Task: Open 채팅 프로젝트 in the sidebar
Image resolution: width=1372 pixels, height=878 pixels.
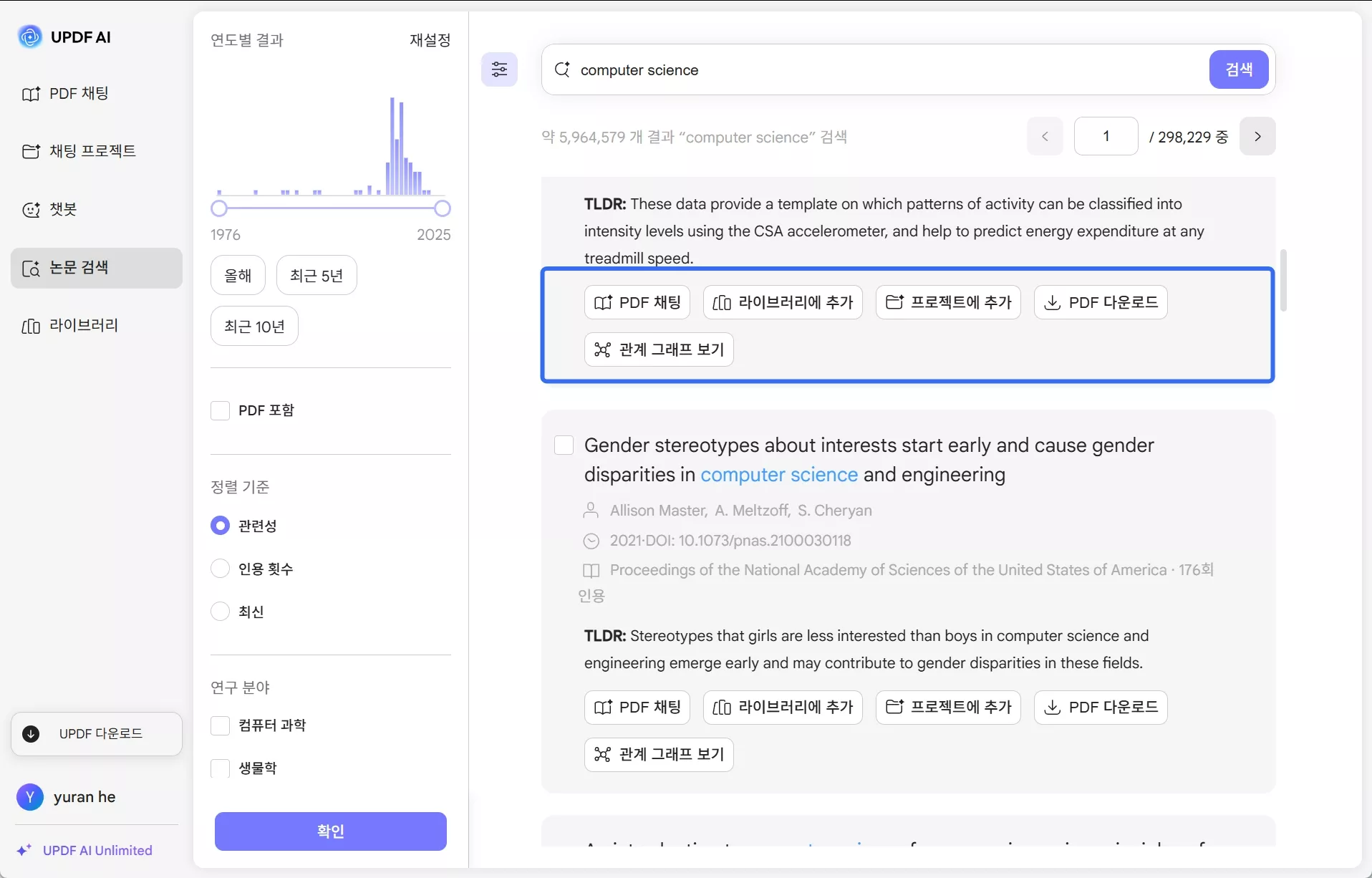Action: pos(97,151)
